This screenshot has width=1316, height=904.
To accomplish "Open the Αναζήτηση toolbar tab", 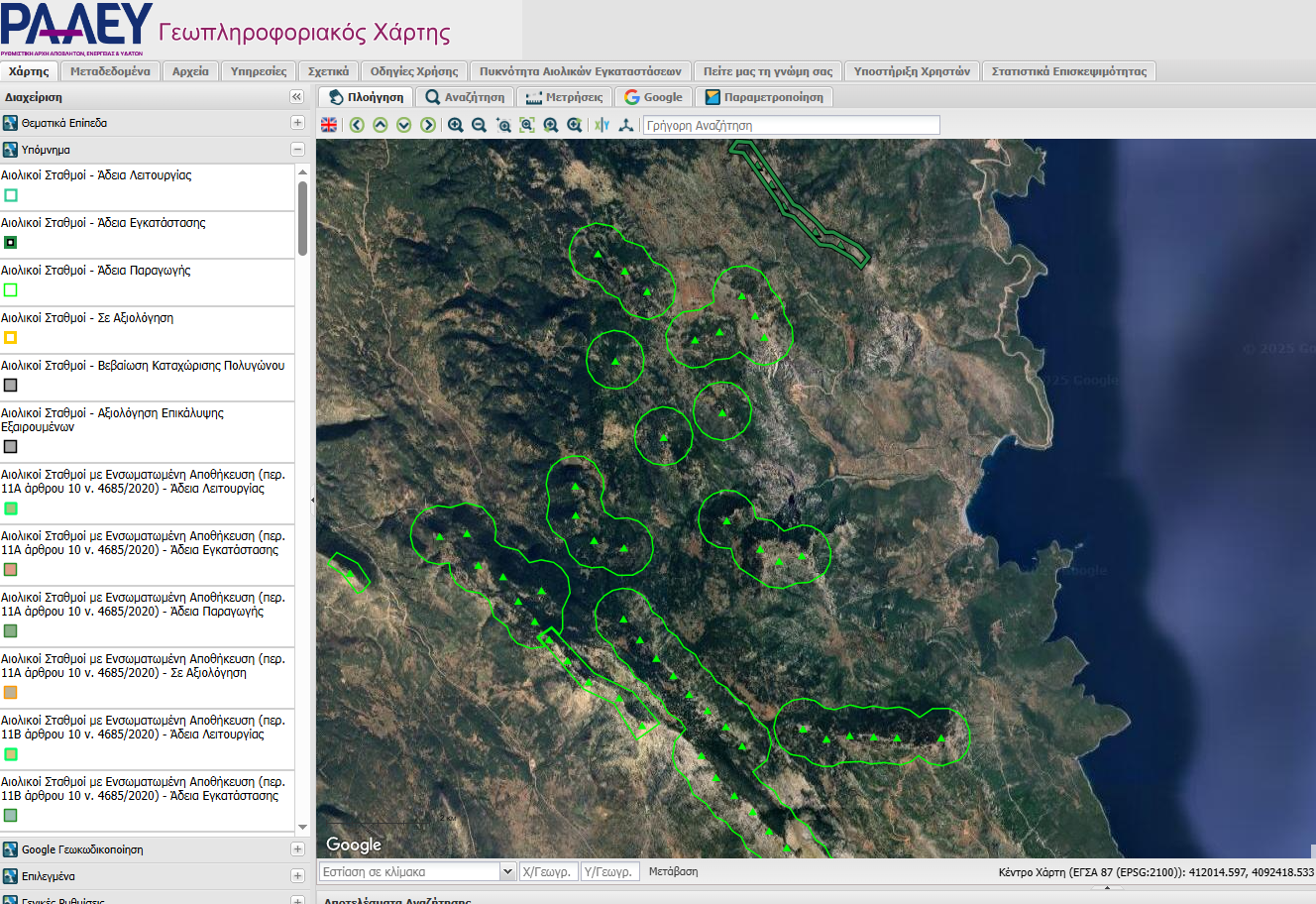I will 465,97.
